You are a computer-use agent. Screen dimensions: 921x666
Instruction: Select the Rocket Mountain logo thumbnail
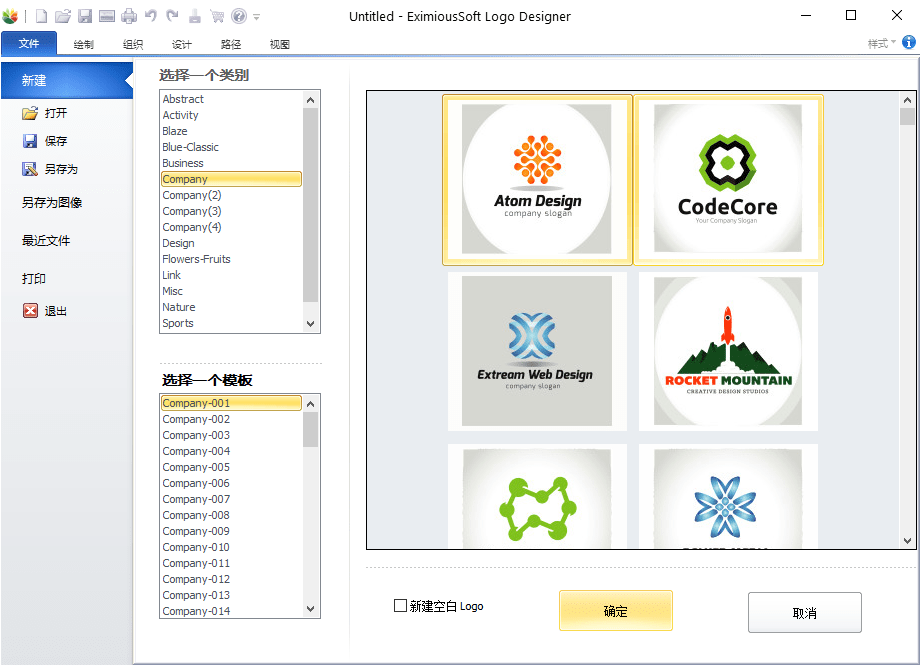728,351
